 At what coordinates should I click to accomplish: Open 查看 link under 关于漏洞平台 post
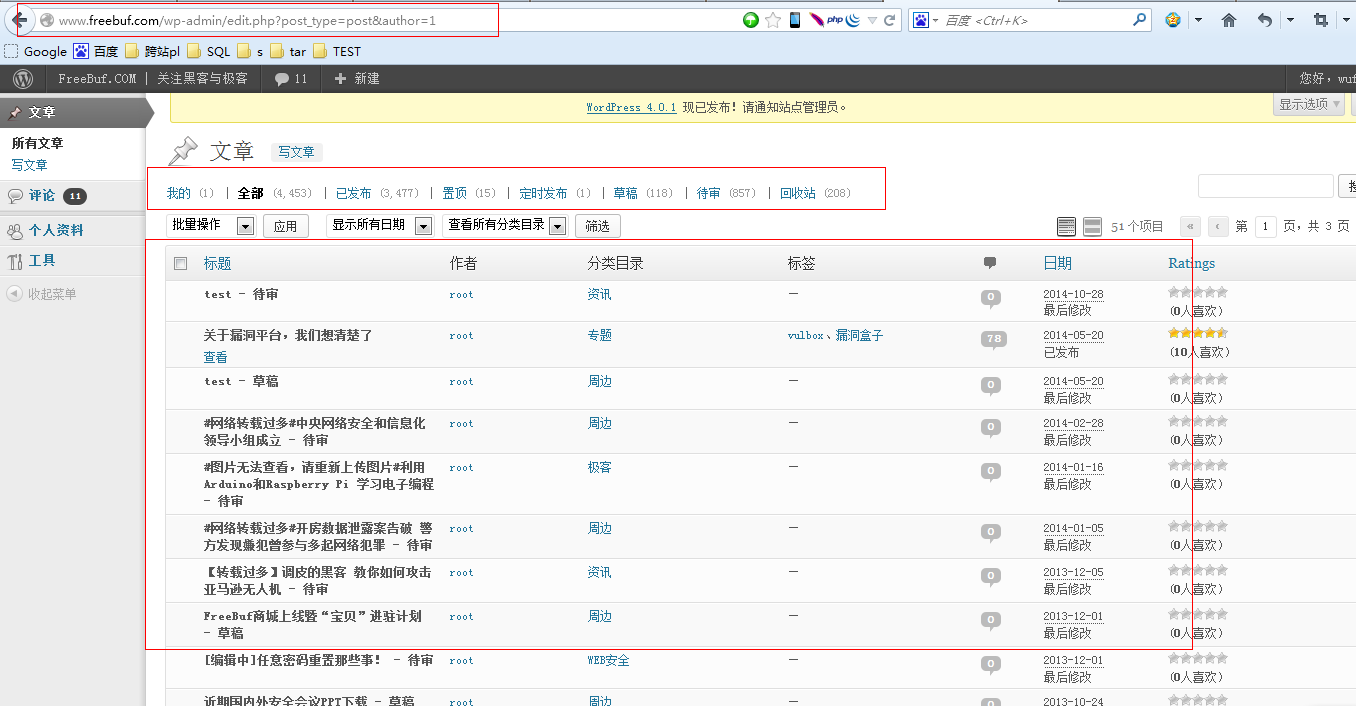tap(215, 357)
